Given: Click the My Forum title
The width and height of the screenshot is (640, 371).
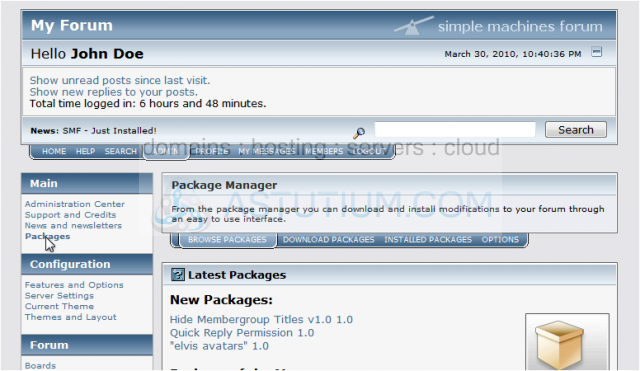Looking at the screenshot, I should 72,25.
